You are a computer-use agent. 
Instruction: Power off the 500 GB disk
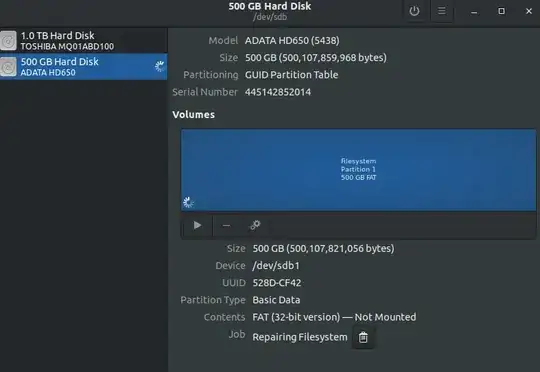click(414, 11)
